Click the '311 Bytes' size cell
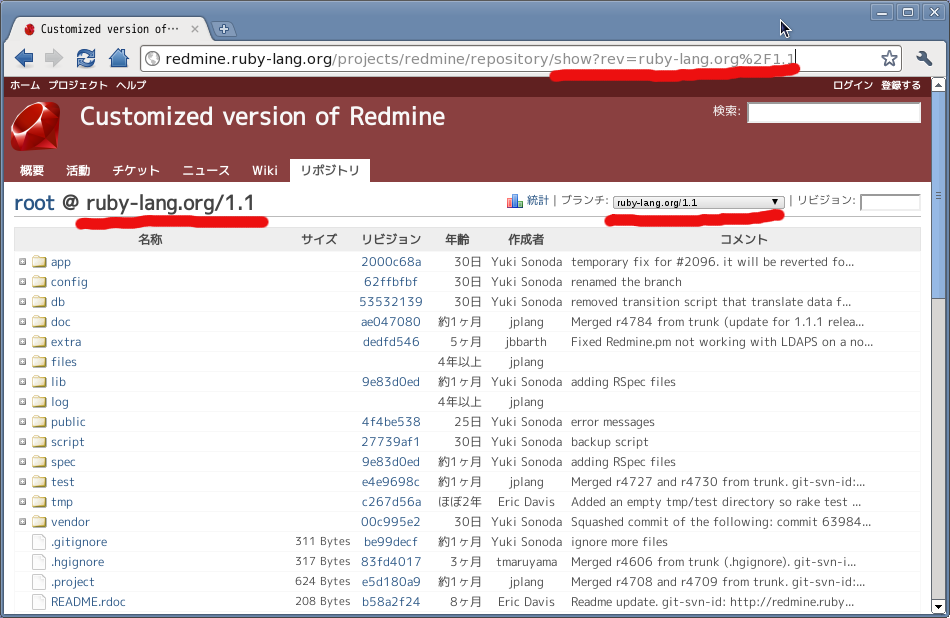The width and height of the screenshot is (950, 618). (x=322, y=541)
